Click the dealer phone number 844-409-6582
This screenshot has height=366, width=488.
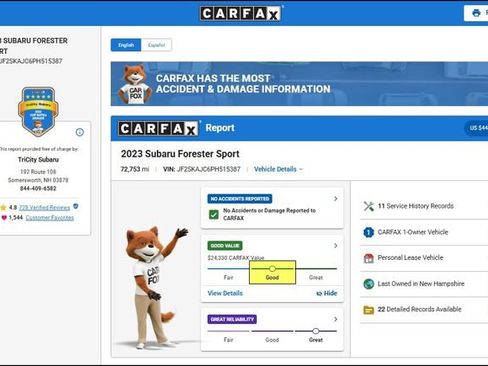pyautogui.click(x=38, y=189)
